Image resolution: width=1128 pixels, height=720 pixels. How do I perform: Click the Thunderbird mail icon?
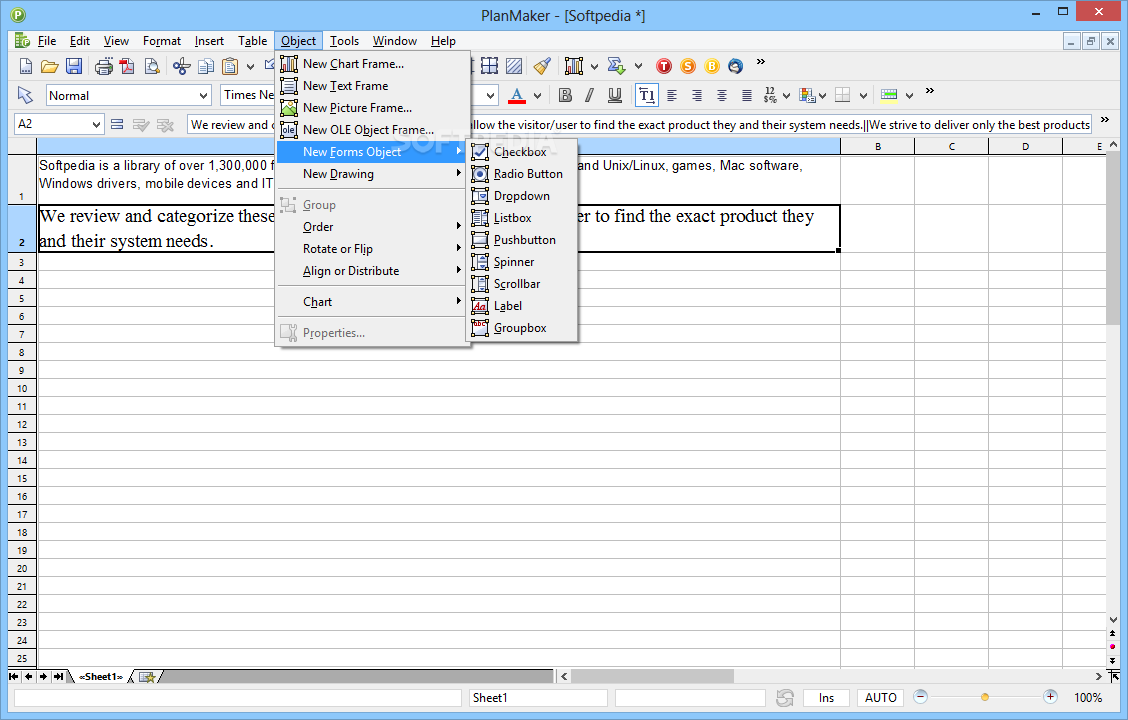click(x=735, y=66)
